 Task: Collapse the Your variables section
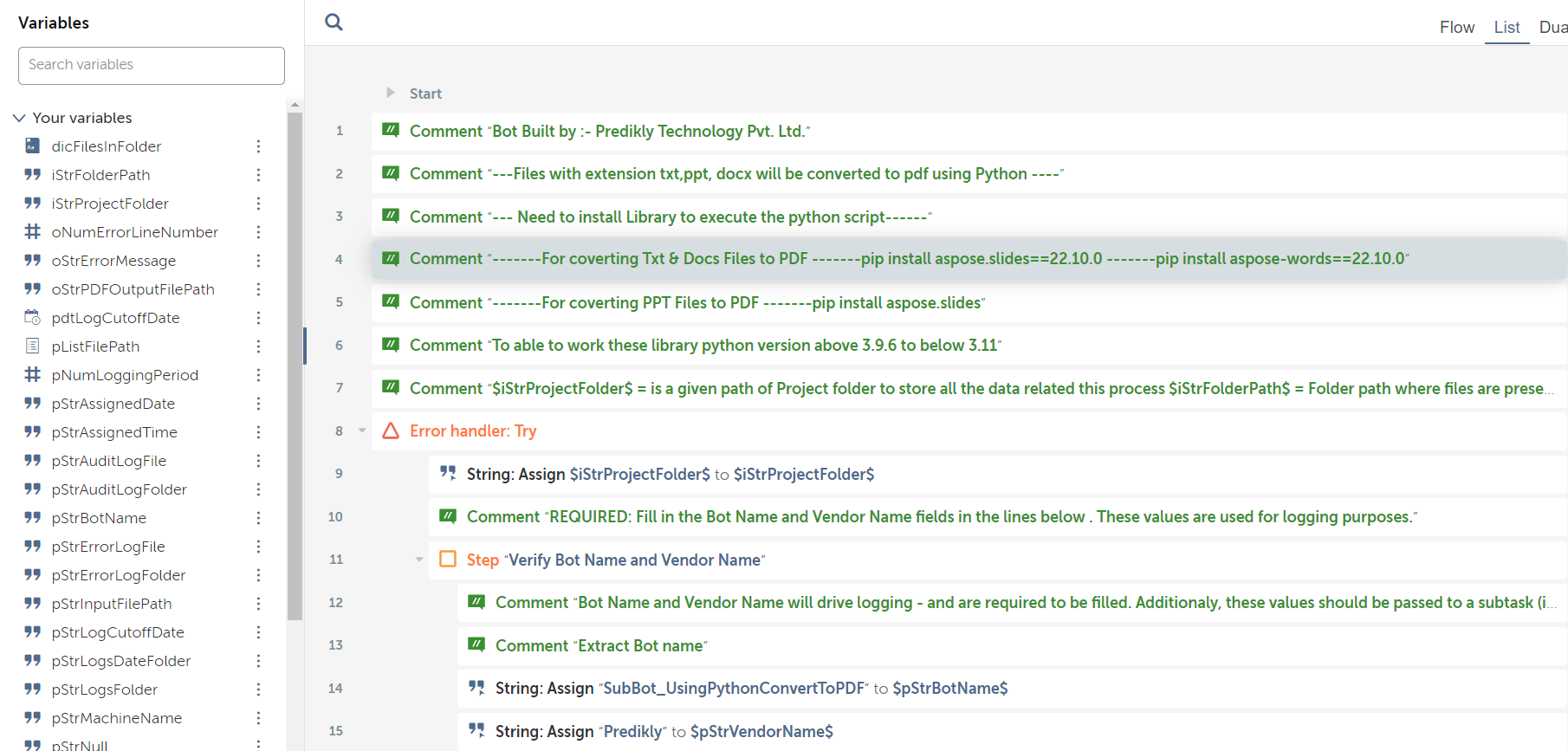pyautogui.click(x=19, y=118)
